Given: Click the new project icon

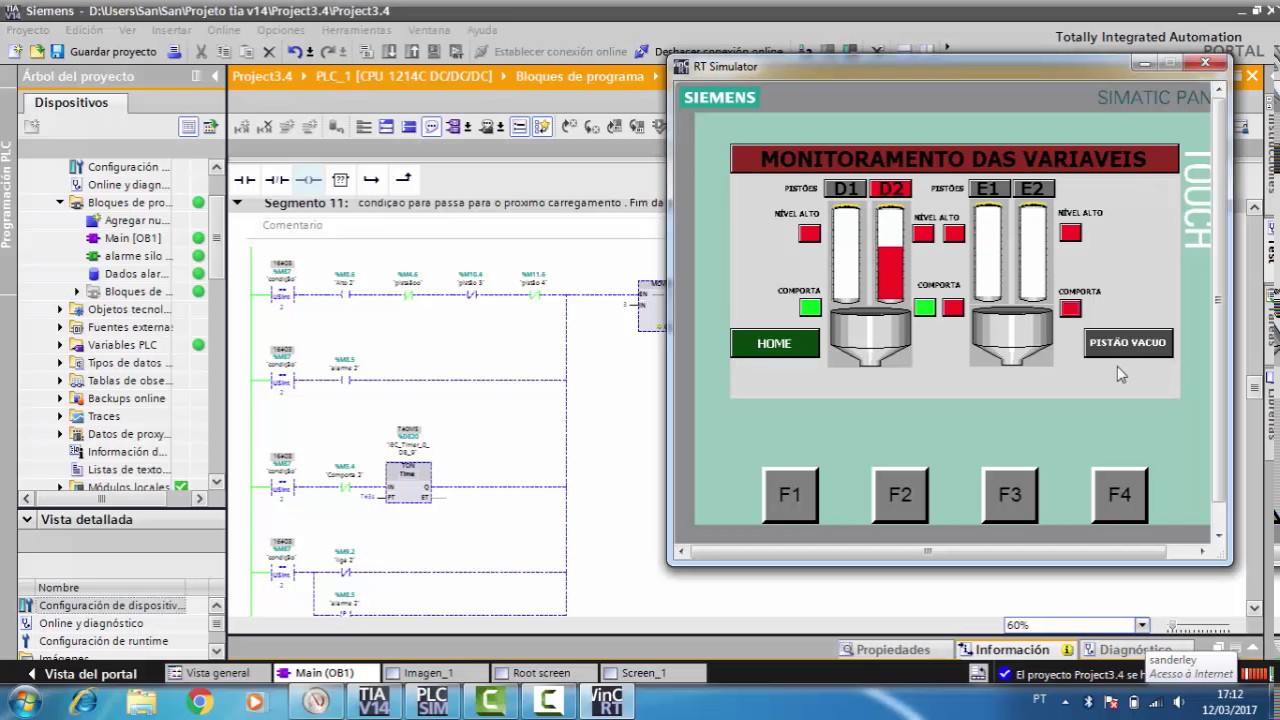Looking at the screenshot, I should pyautogui.click(x=16, y=51).
